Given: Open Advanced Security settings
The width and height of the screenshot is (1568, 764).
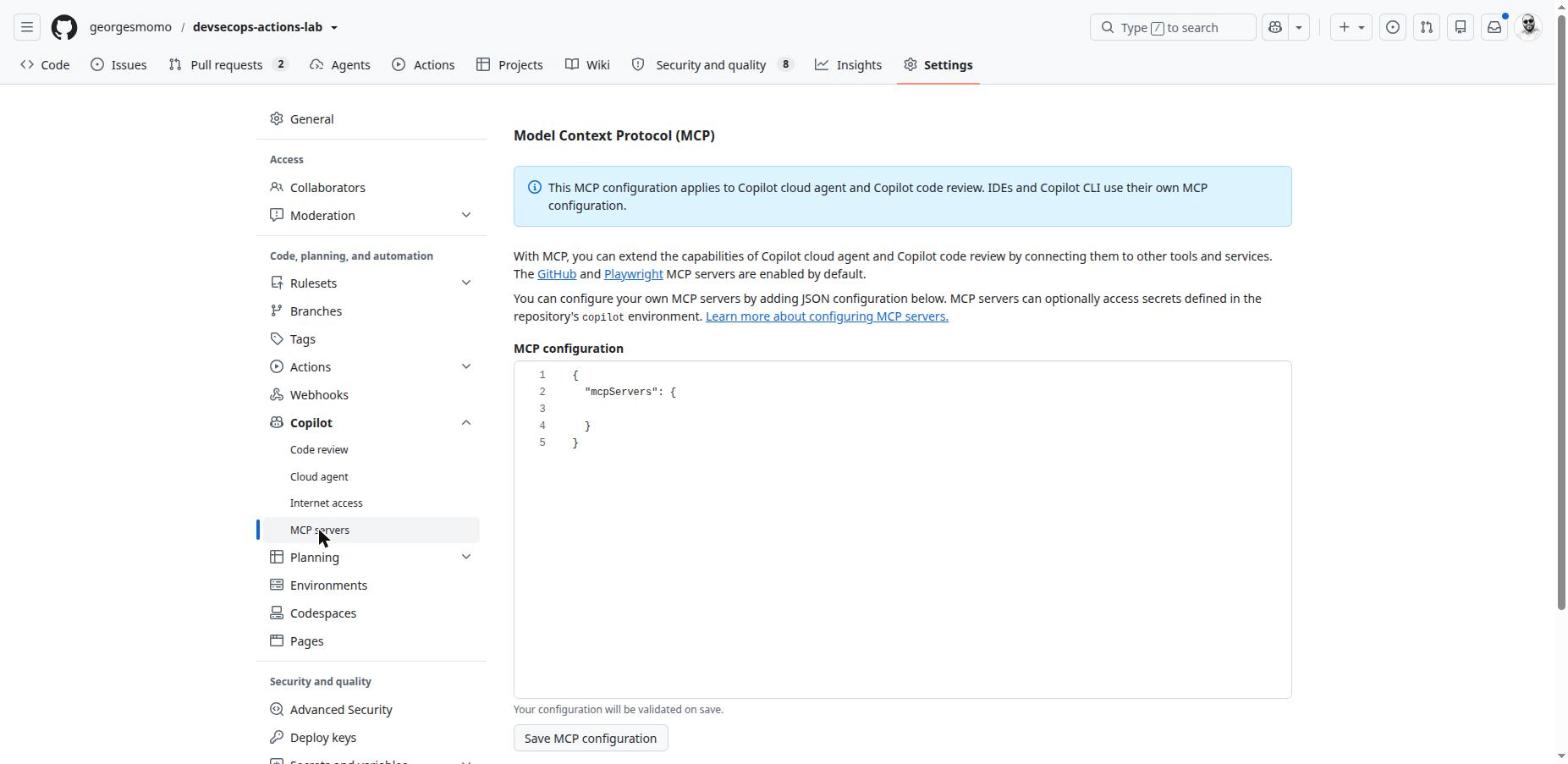Looking at the screenshot, I should pos(341,709).
